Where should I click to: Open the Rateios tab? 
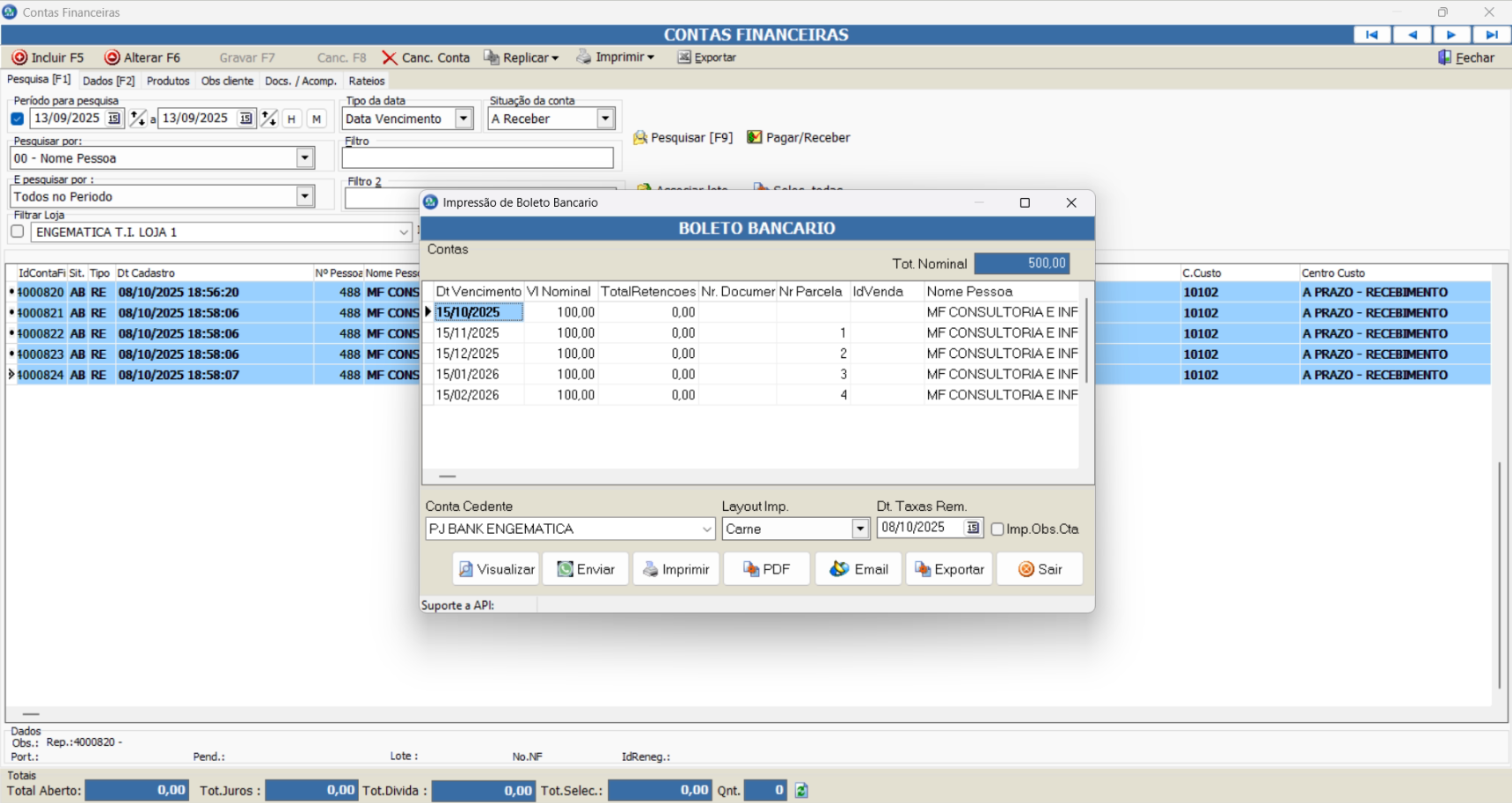(x=367, y=81)
